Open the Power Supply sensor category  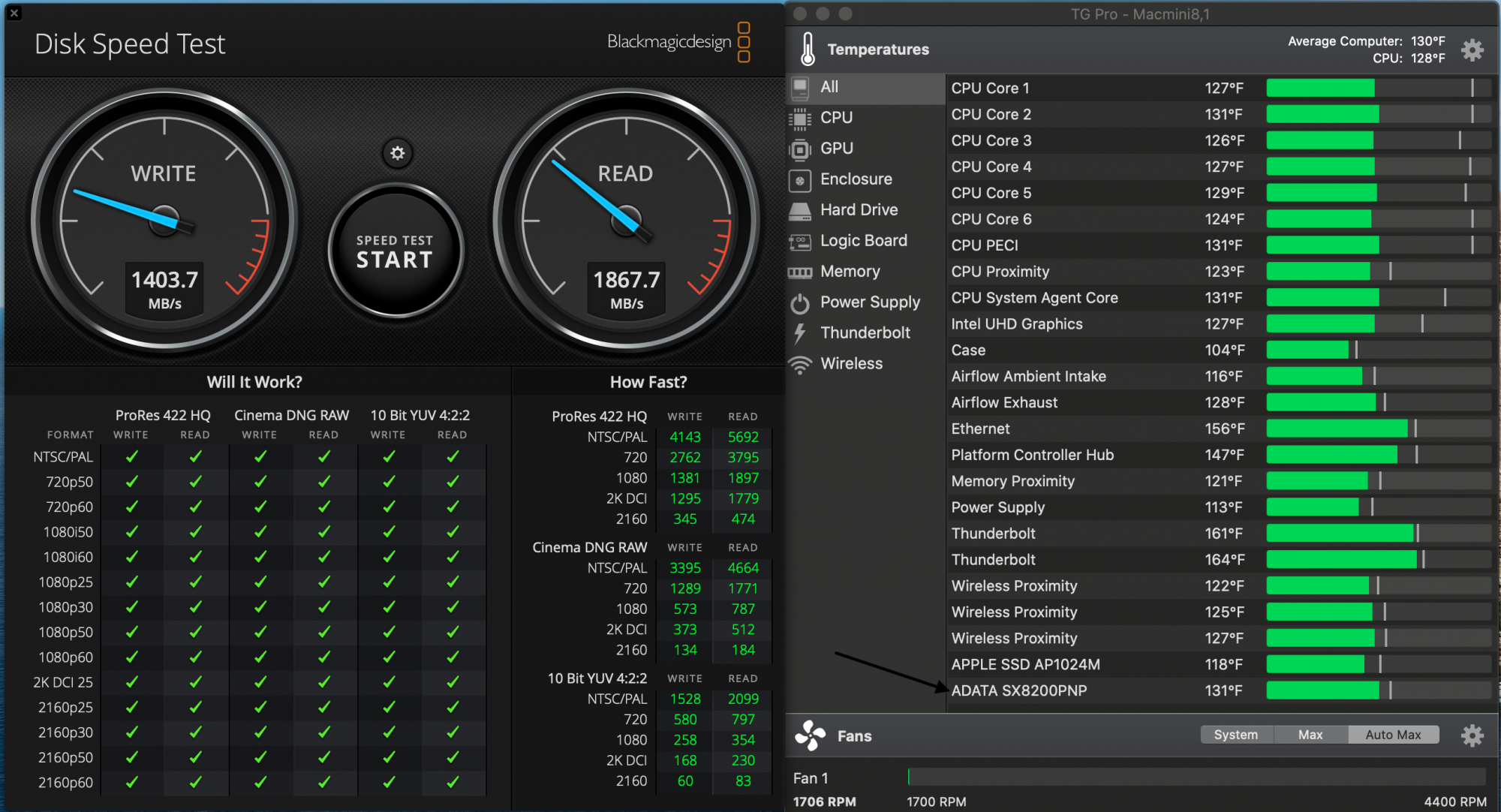[870, 302]
